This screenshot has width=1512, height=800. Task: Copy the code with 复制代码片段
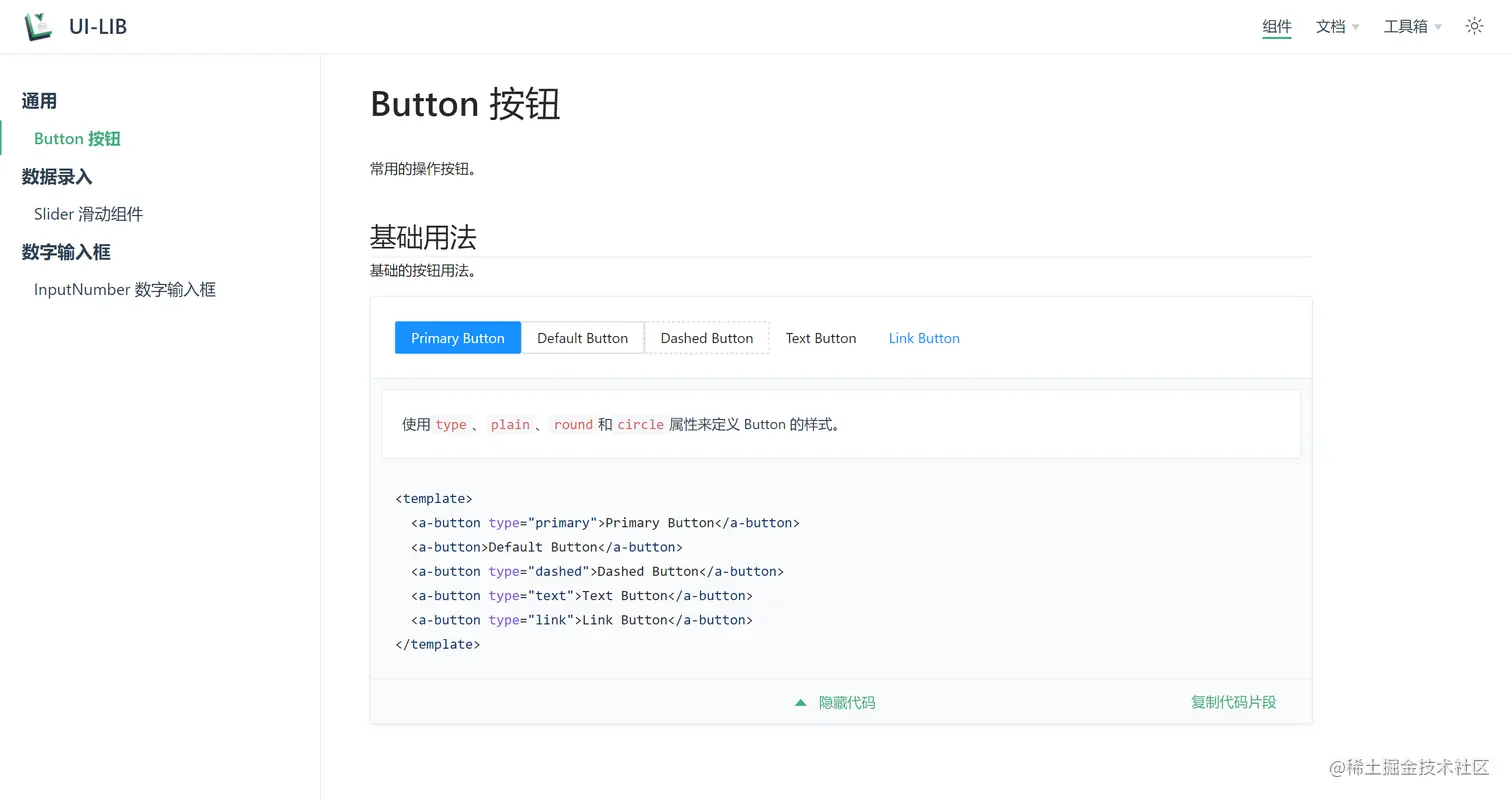(1234, 702)
